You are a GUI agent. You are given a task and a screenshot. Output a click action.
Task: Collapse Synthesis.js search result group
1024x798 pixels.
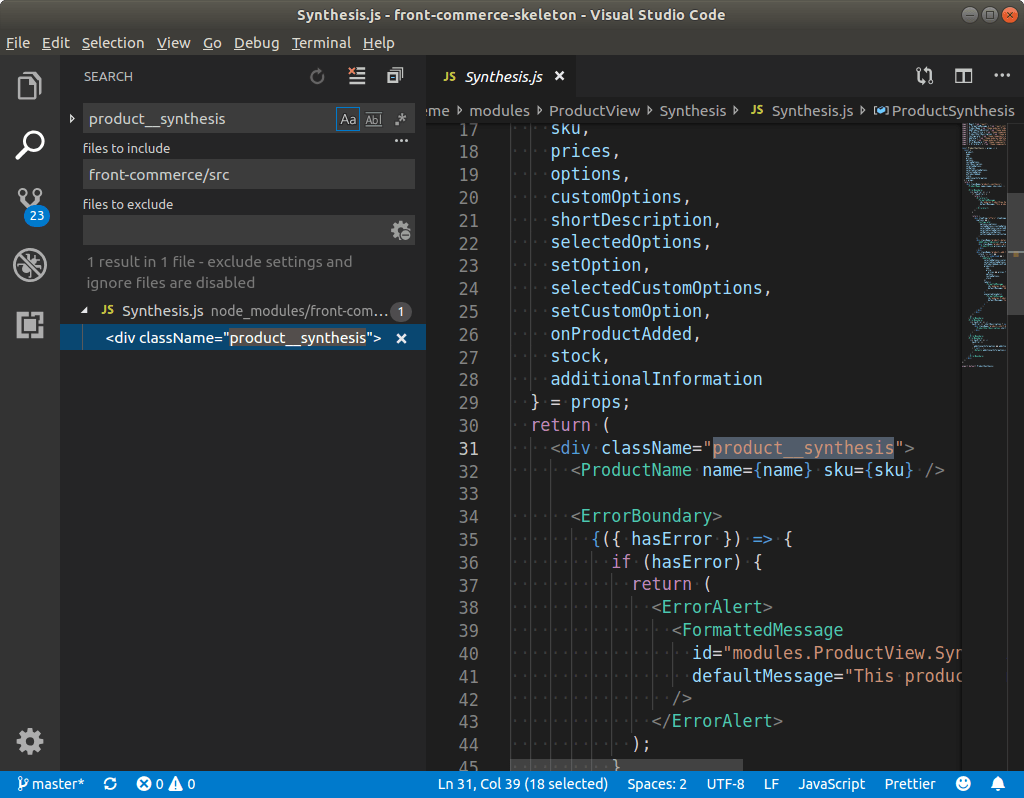85,311
